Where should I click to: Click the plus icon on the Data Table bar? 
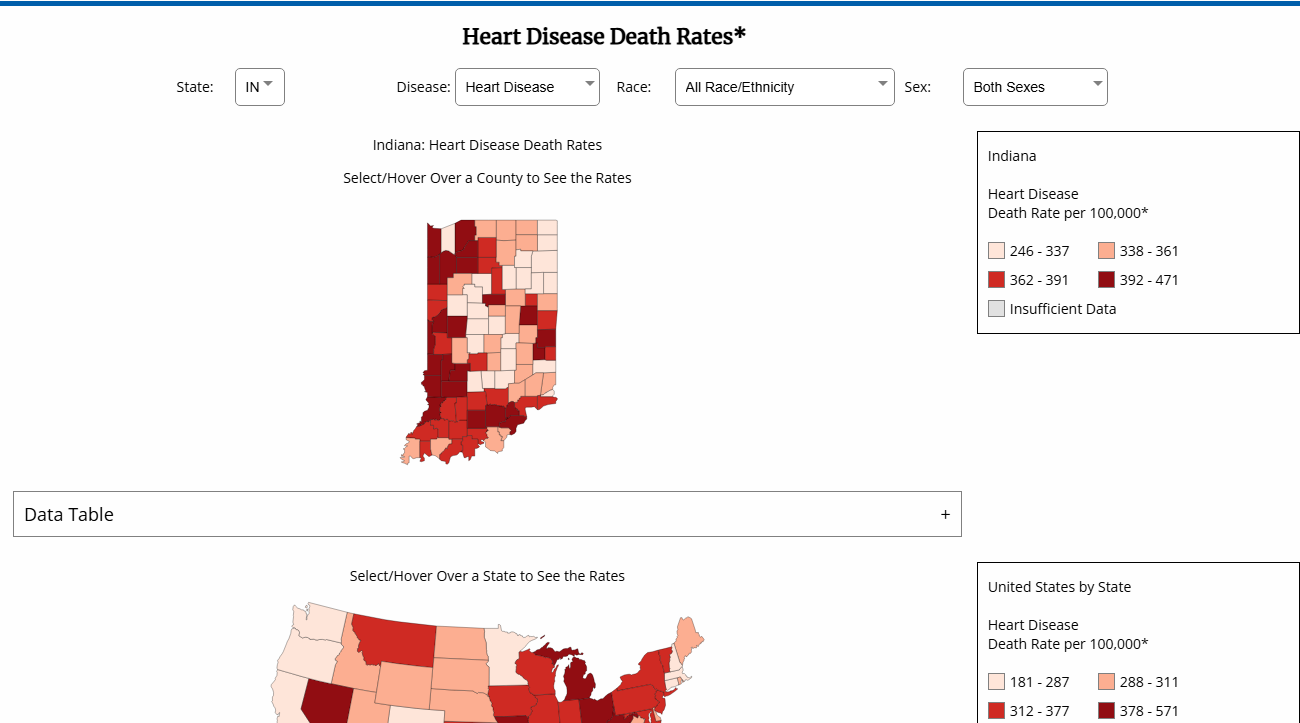(x=945, y=513)
